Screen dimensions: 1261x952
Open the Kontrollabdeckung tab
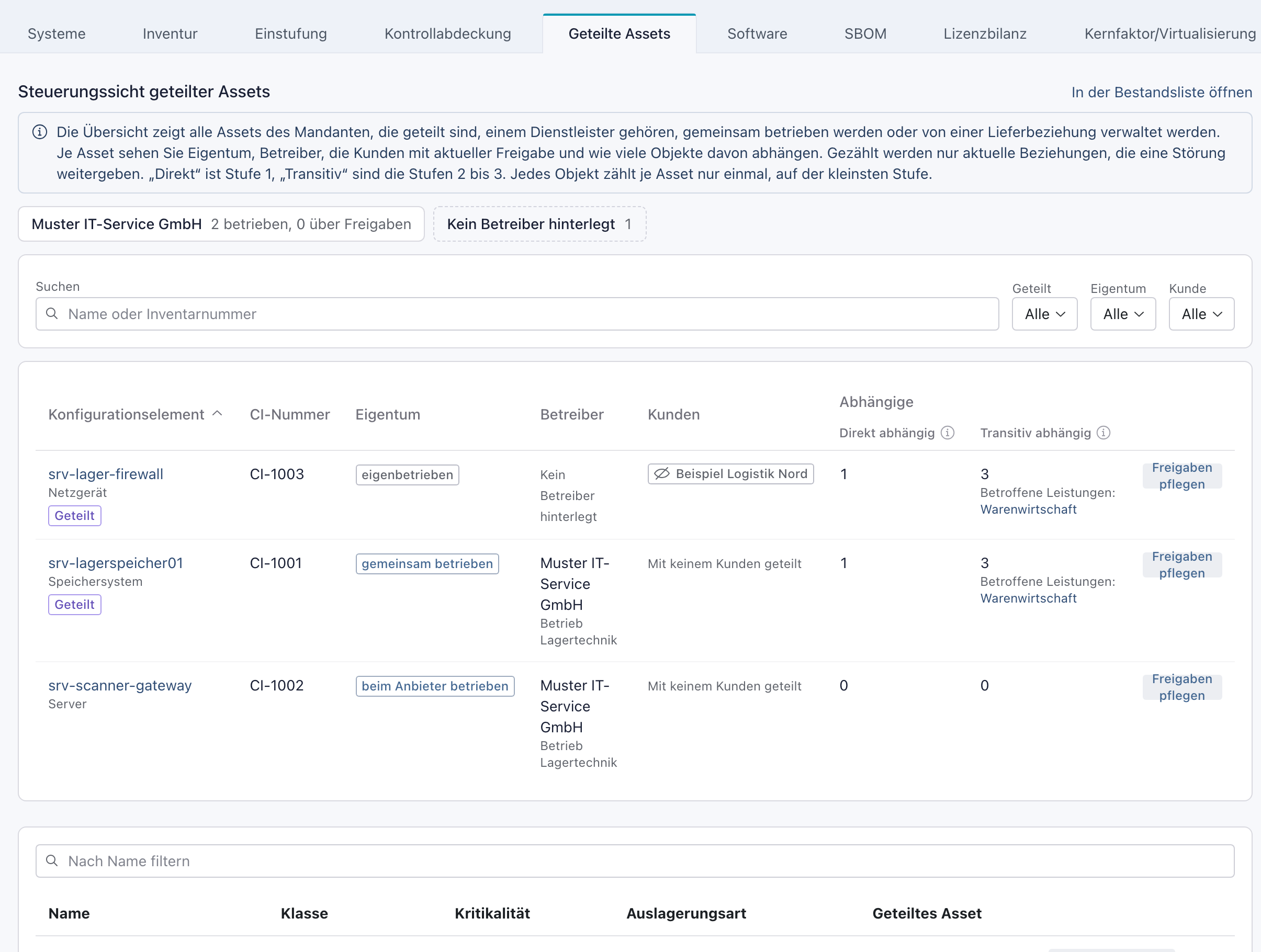[x=447, y=33]
